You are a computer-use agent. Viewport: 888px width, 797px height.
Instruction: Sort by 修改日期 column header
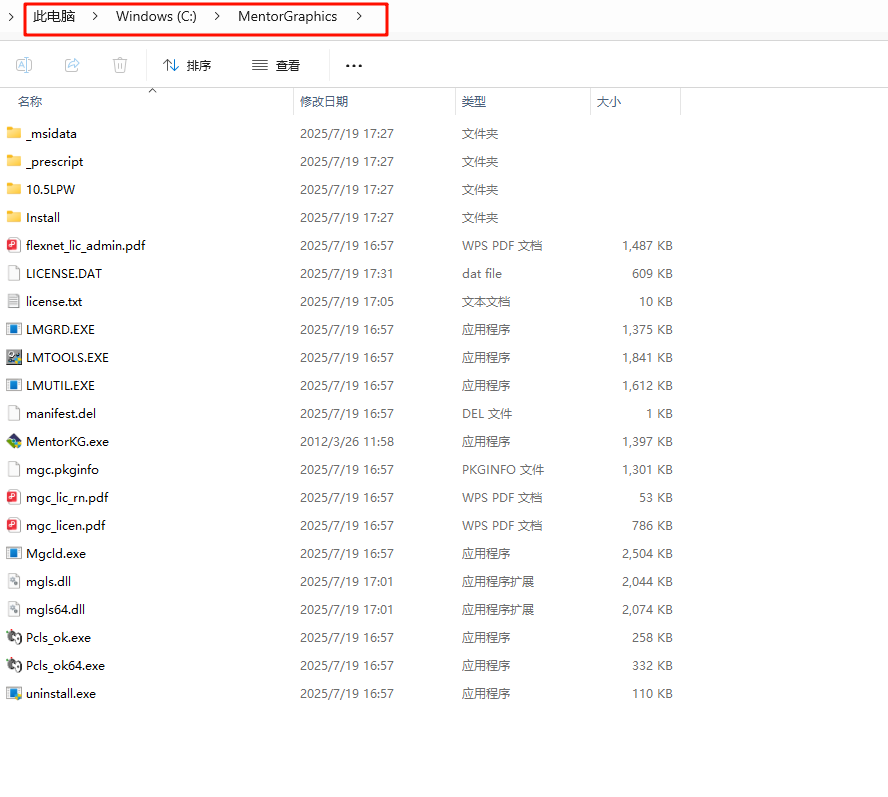tap(324, 101)
